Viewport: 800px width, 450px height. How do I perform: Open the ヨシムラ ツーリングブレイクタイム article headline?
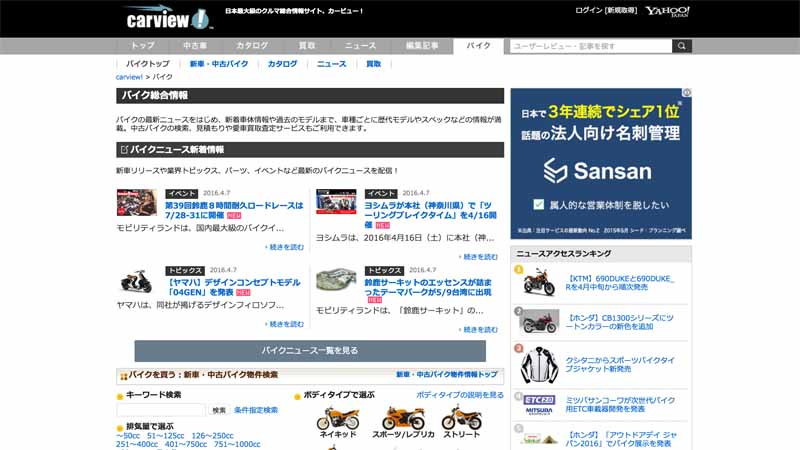point(430,215)
